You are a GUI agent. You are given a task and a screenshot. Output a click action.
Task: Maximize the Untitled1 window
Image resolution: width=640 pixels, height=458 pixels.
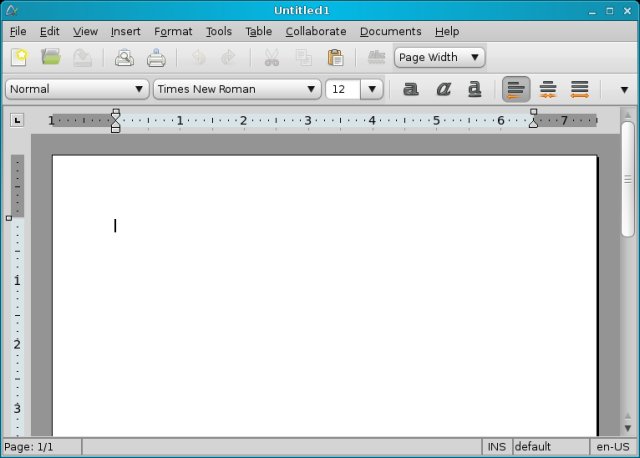[x=610, y=11]
